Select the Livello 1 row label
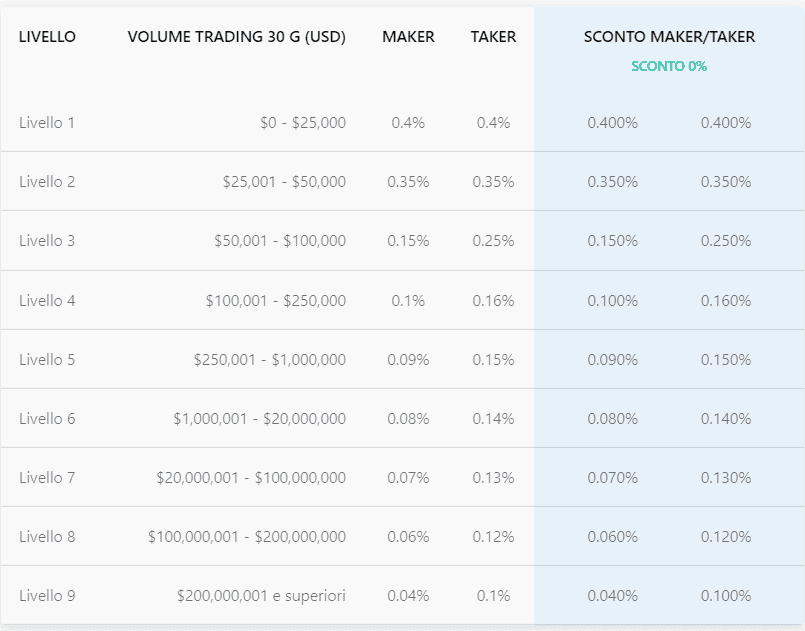The height and width of the screenshot is (631, 805). 47,123
